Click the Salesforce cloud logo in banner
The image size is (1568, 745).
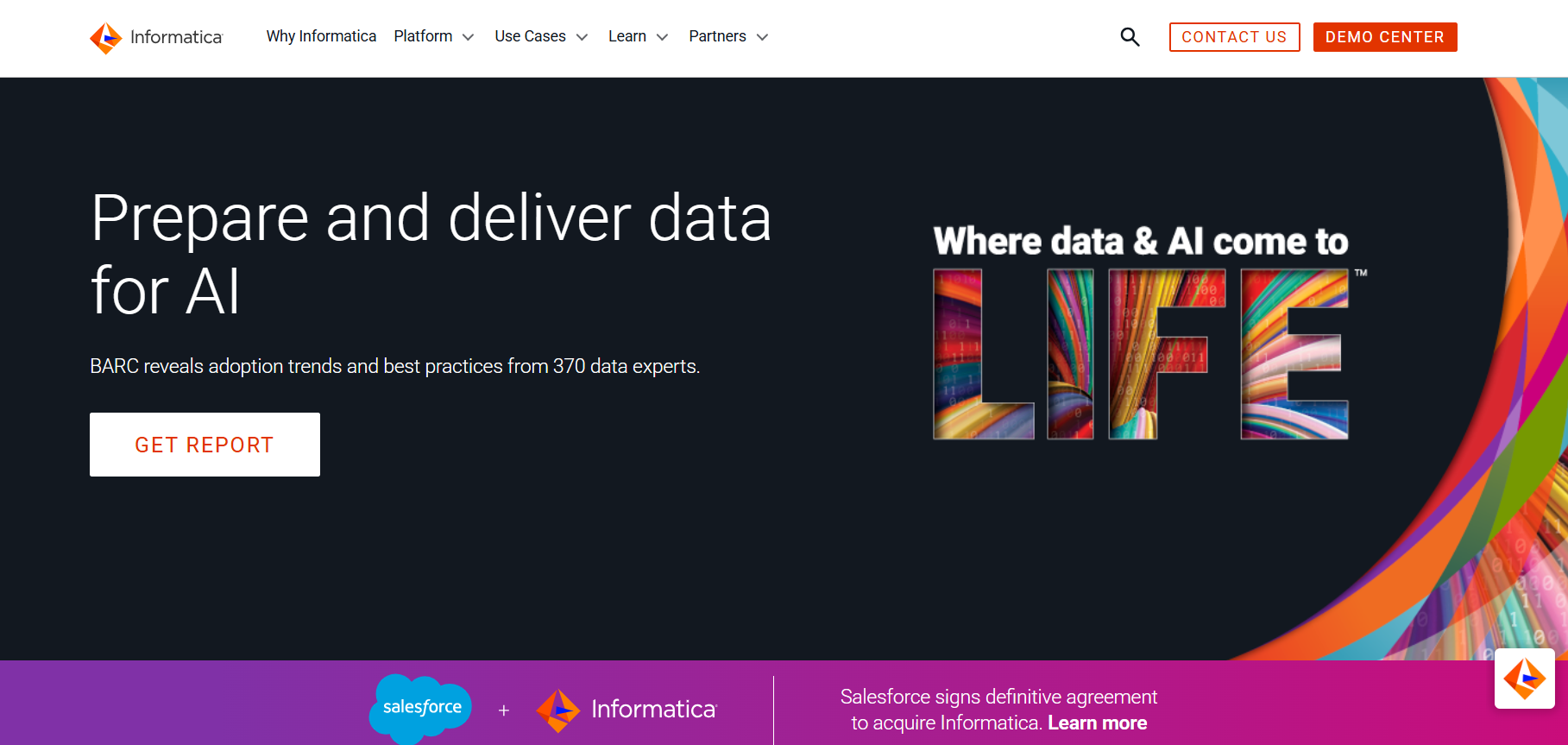(420, 709)
